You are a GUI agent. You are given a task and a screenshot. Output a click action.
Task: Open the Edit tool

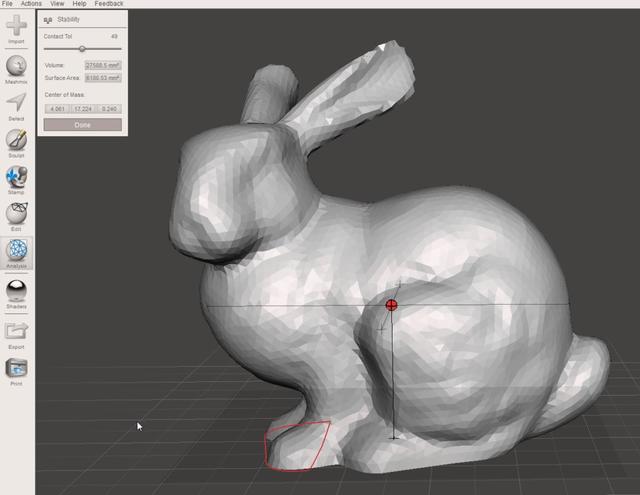17,213
